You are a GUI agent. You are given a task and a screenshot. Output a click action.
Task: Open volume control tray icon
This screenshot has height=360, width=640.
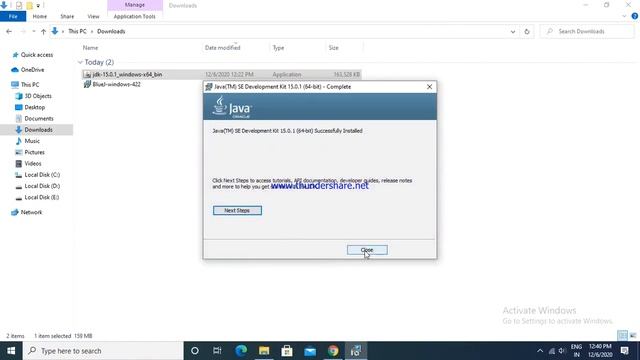tap(562, 351)
